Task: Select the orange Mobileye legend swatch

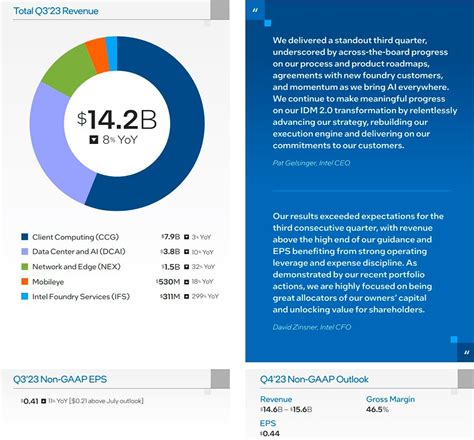Action: pyautogui.click(x=25, y=282)
